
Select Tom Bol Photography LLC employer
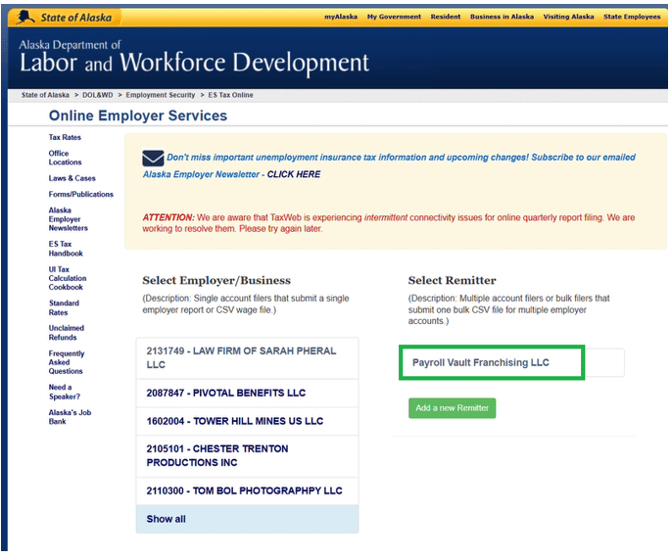pos(247,491)
